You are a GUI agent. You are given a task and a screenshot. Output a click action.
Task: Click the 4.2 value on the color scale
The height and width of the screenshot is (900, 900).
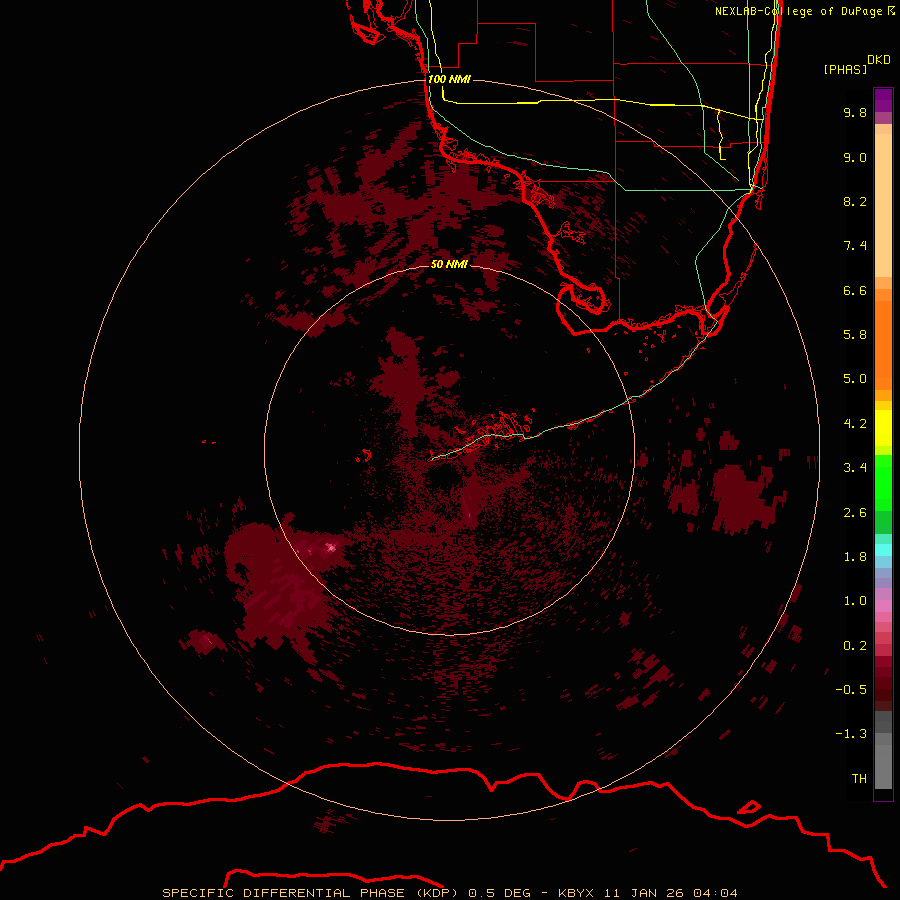[x=855, y=424]
